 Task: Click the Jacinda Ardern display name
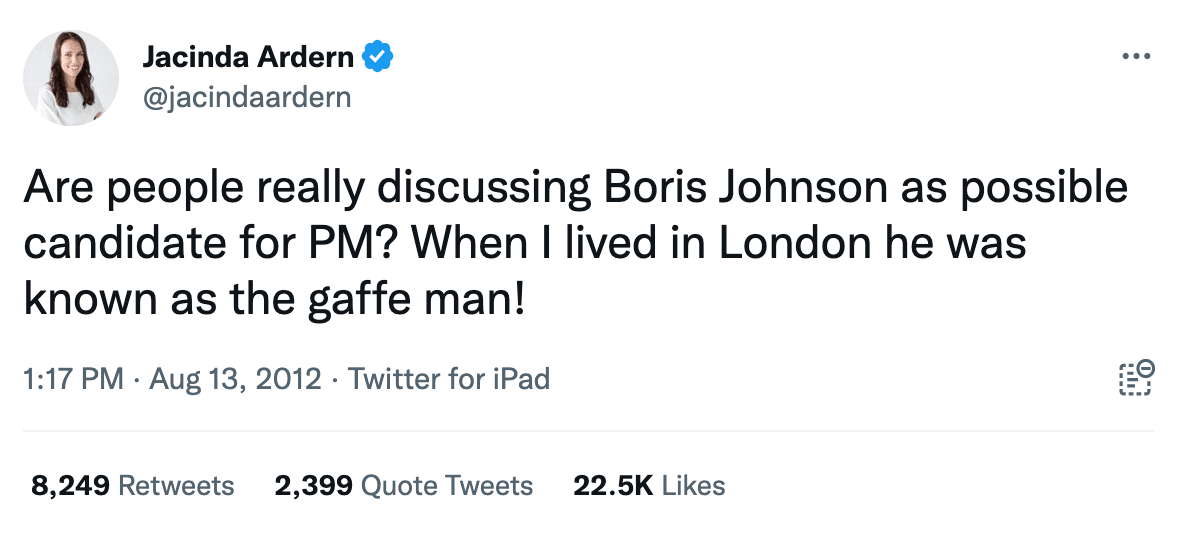(248, 57)
